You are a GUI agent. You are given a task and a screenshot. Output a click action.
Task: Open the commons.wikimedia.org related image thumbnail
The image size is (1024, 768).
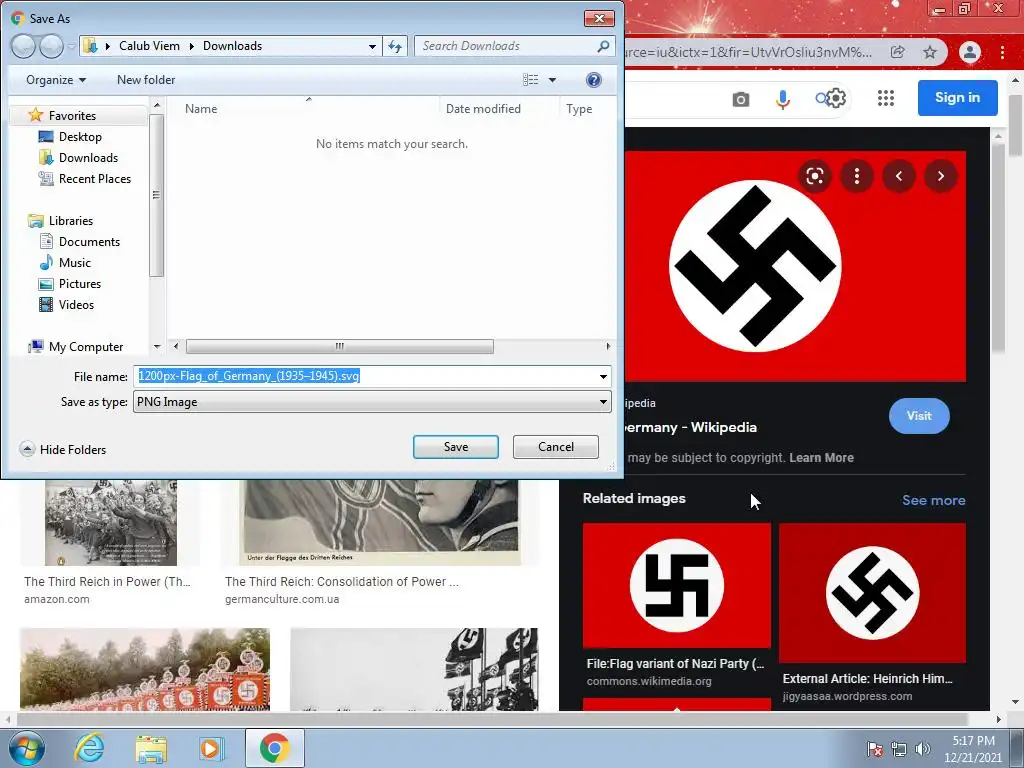coord(677,585)
